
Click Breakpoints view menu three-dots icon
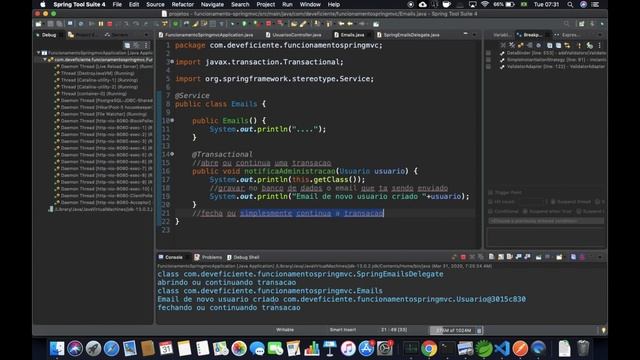click(x=600, y=45)
